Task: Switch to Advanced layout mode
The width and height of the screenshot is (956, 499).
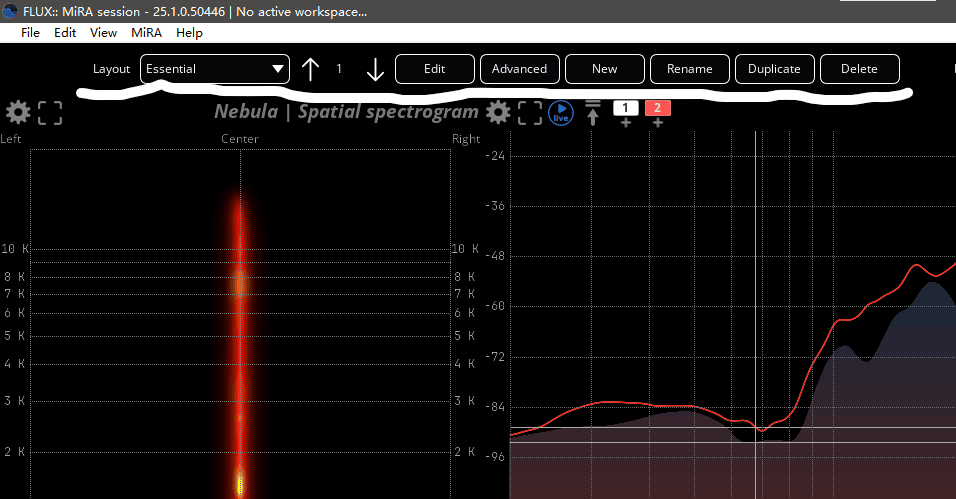Action: pyautogui.click(x=519, y=69)
